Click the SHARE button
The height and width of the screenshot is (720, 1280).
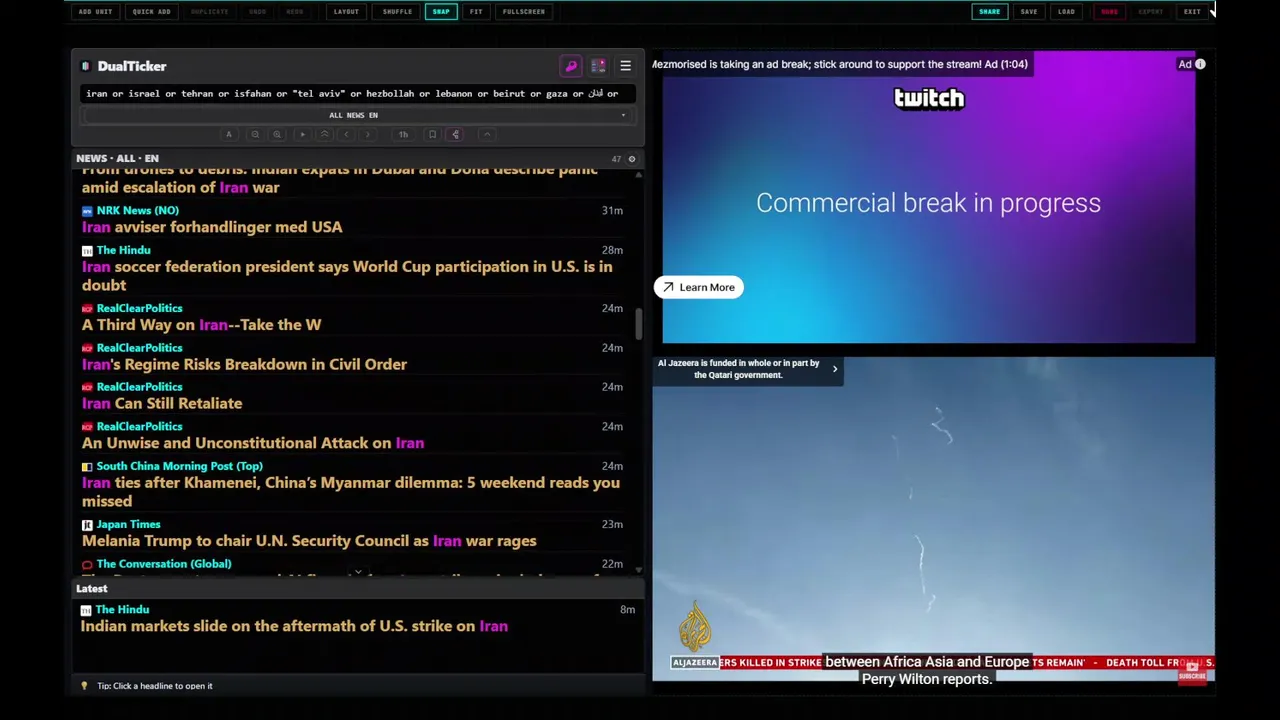click(989, 12)
